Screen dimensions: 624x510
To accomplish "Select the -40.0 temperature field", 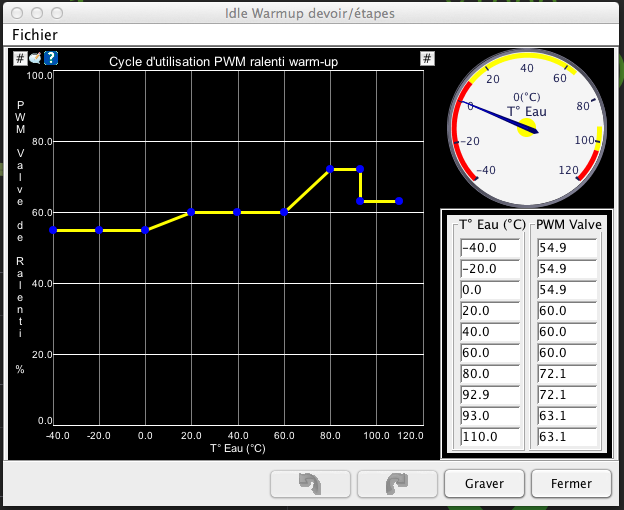I will click(x=490, y=248).
